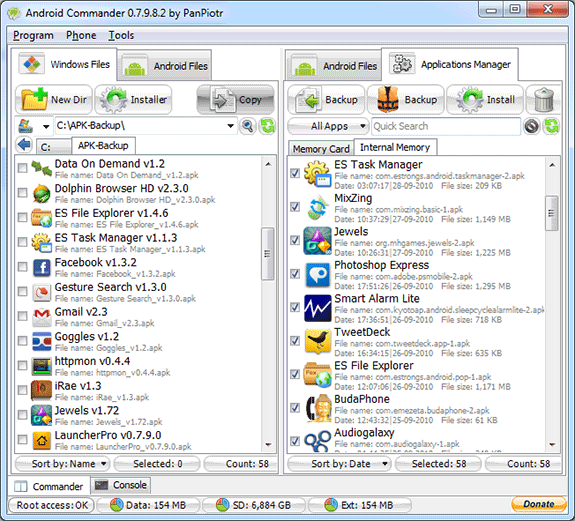Open the Phone menu
Screen dimensions: 575x521
click(81, 35)
